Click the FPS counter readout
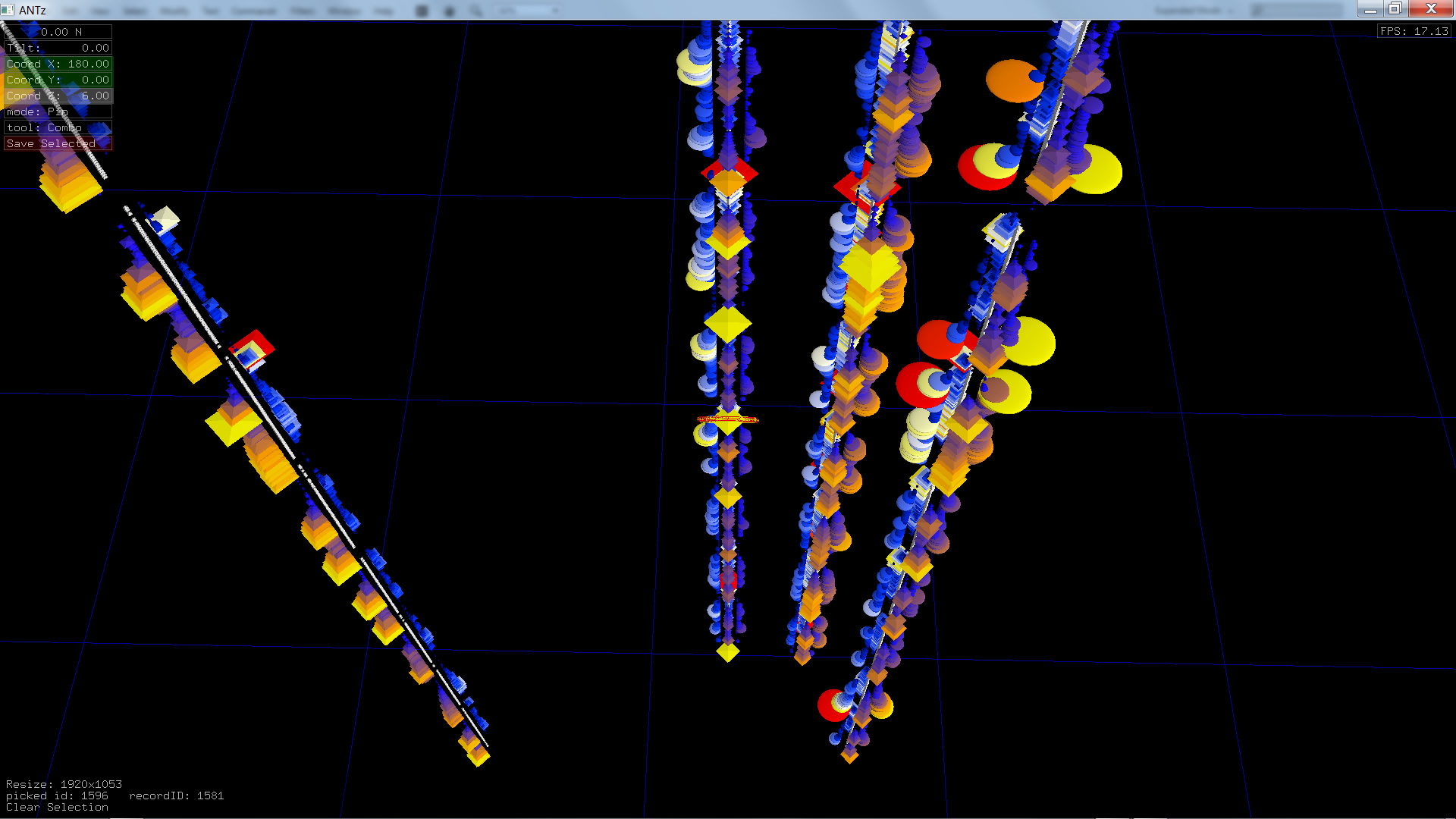The image size is (1456, 819). (x=1414, y=31)
